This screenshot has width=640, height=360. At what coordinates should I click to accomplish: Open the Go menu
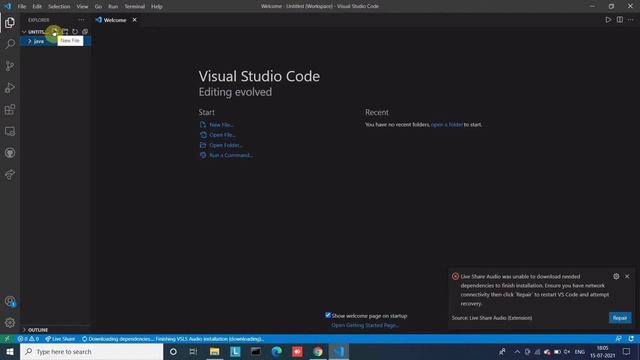pyautogui.click(x=98, y=6)
